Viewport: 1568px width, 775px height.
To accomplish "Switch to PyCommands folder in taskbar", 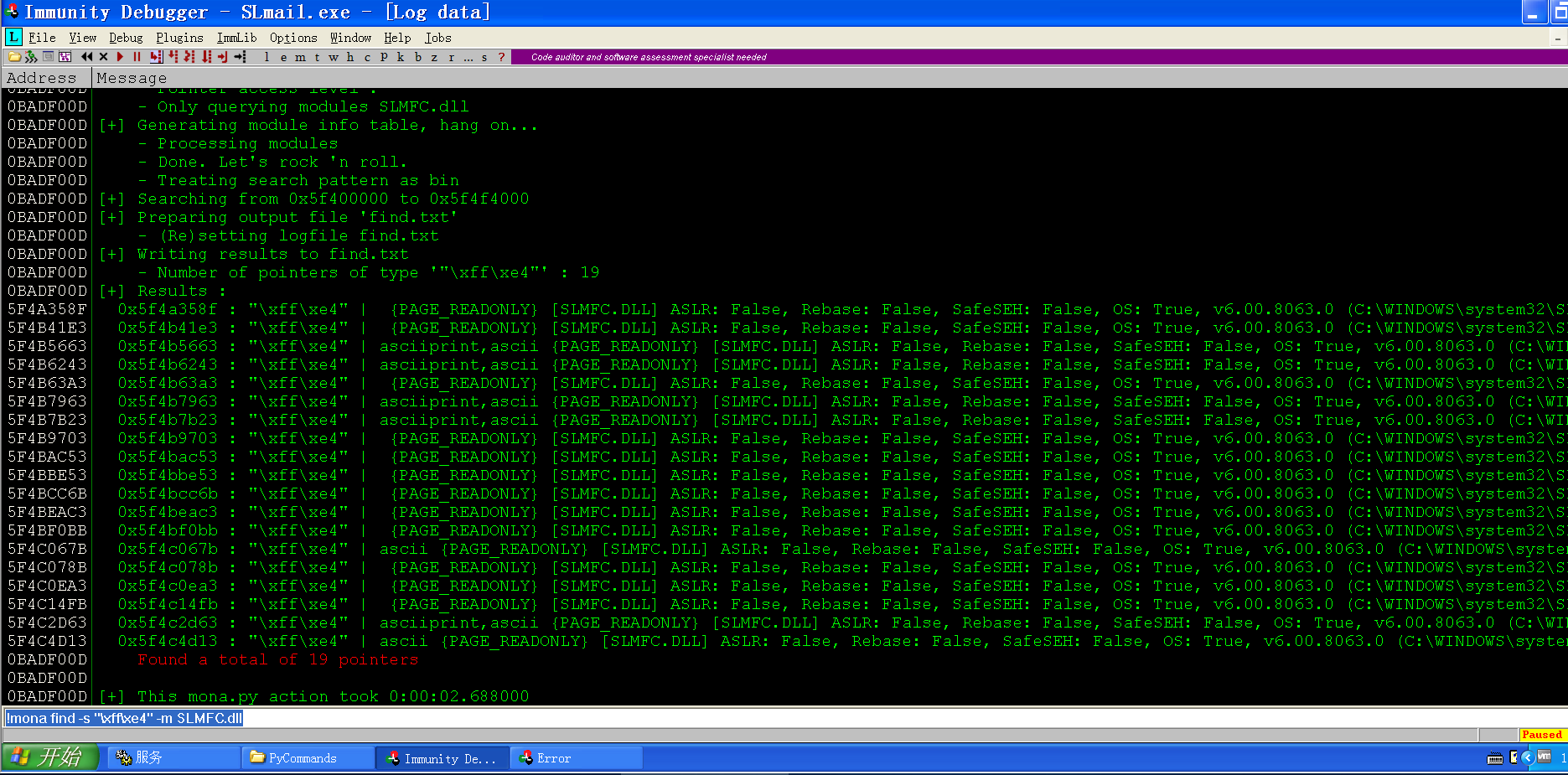I will click(x=308, y=757).
